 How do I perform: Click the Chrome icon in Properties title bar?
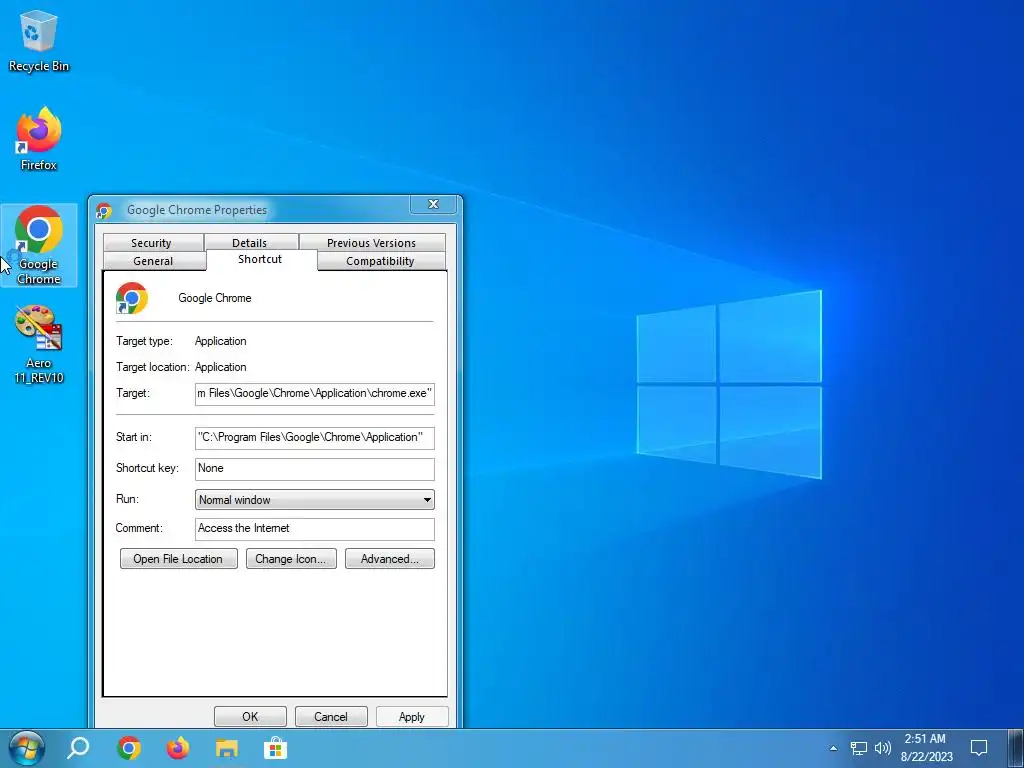104,210
